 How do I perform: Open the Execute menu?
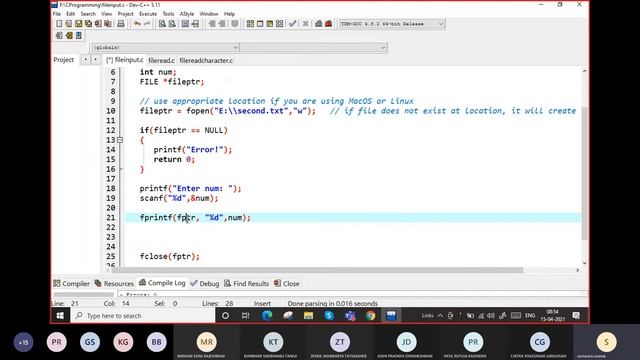click(148, 14)
